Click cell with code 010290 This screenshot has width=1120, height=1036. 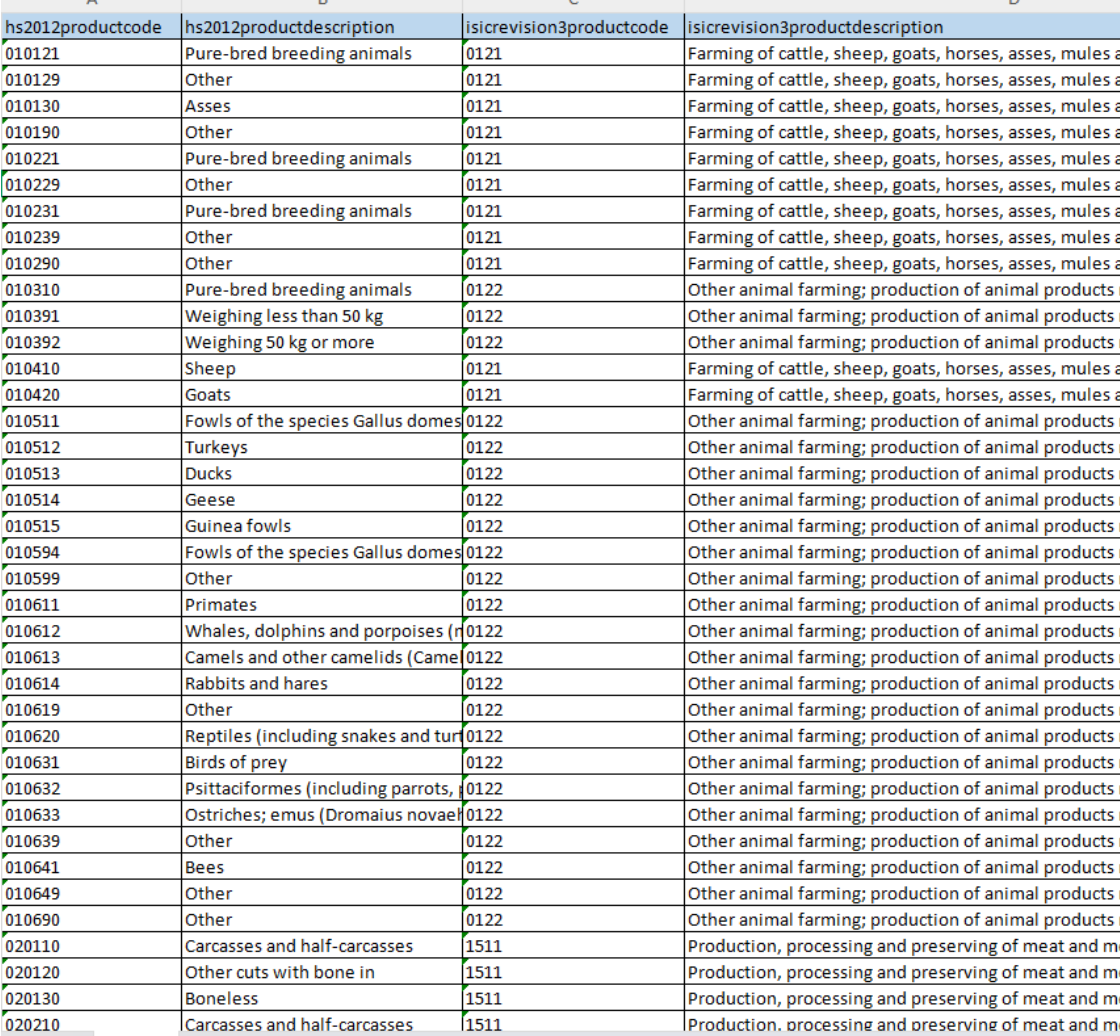click(91, 264)
